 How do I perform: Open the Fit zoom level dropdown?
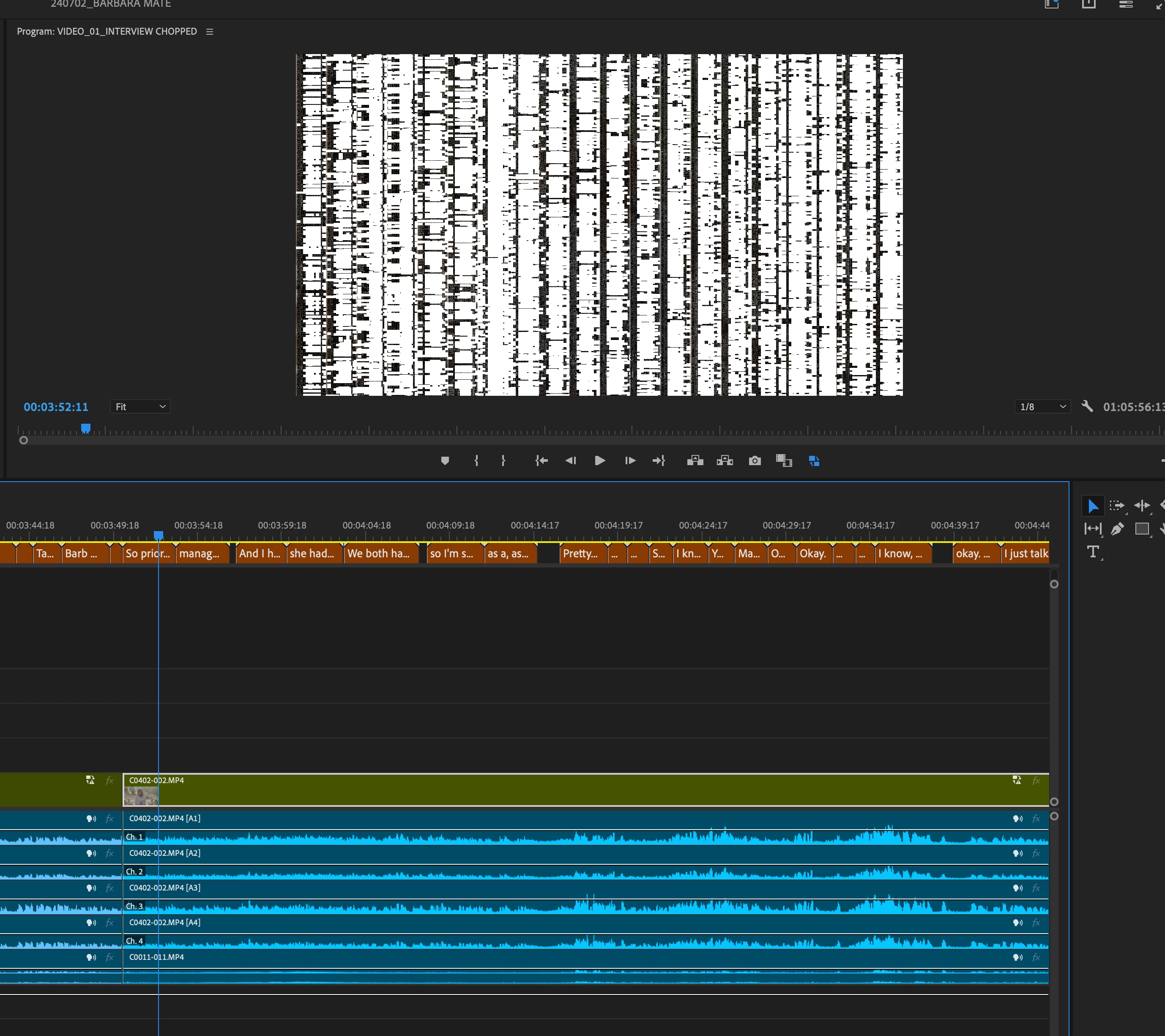click(x=140, y=406)
